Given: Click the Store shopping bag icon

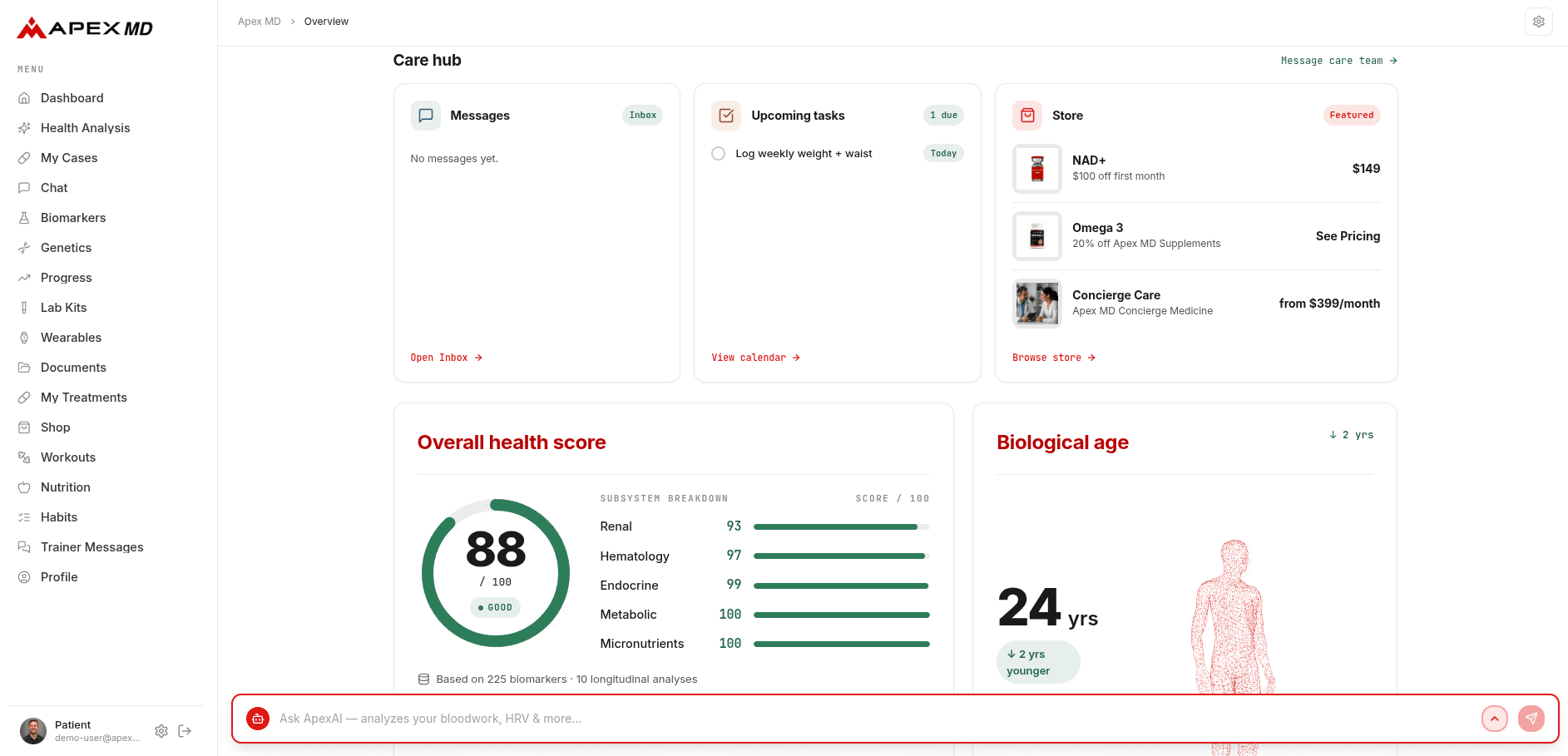Looking at the screenshot, I should click(1027, 116).
